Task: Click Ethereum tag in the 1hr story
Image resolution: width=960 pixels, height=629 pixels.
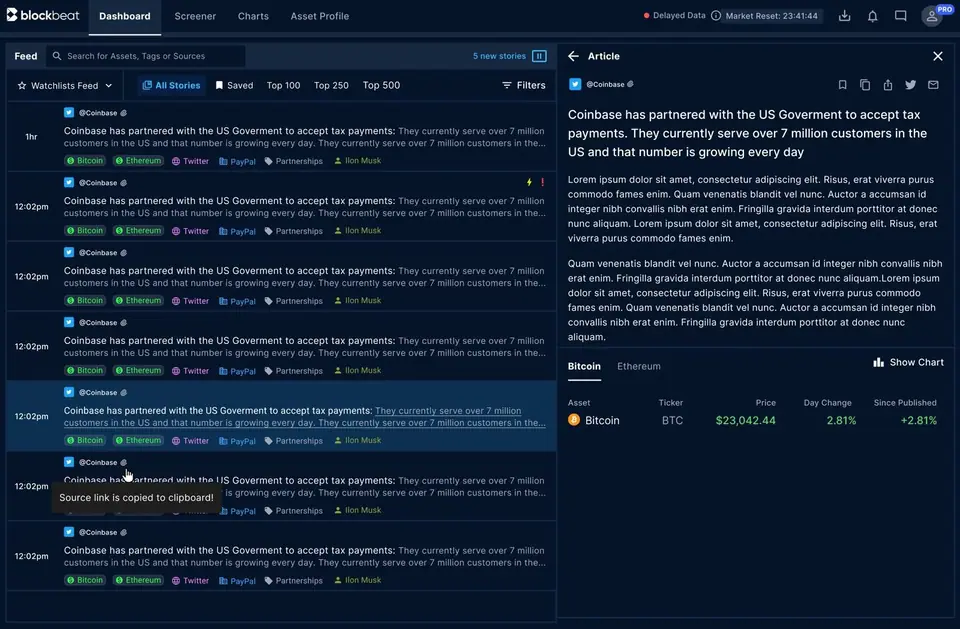Action: coord(138,160)
